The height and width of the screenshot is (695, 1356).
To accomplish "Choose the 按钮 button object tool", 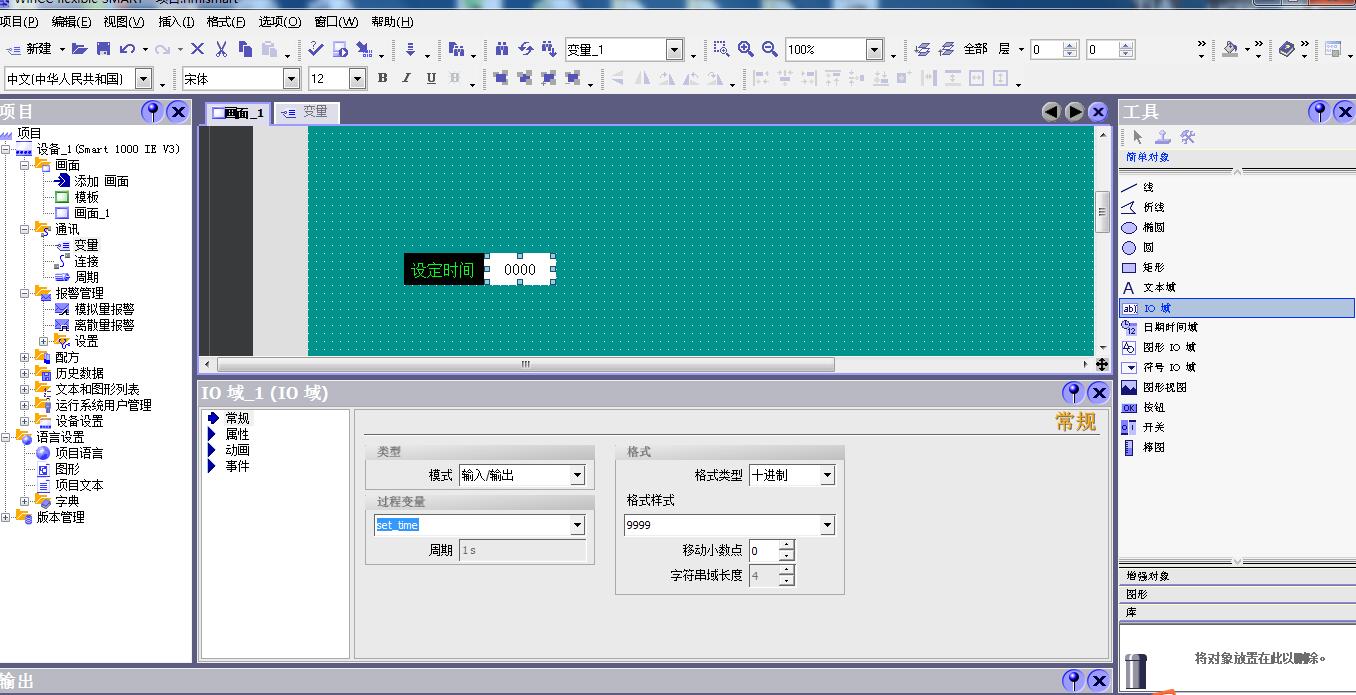I will (x=1153, y=407).
